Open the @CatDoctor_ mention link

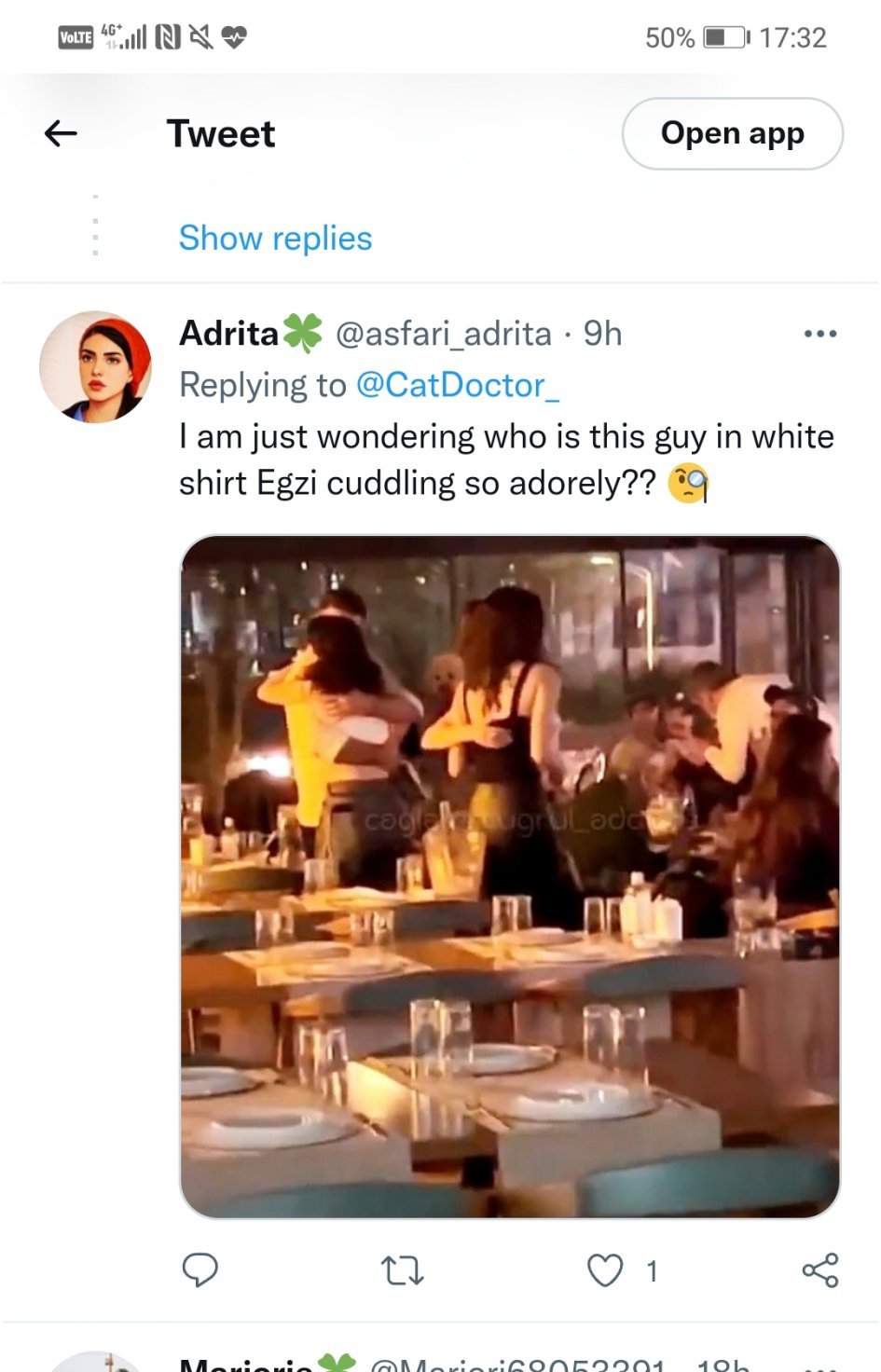click(458, 385)
